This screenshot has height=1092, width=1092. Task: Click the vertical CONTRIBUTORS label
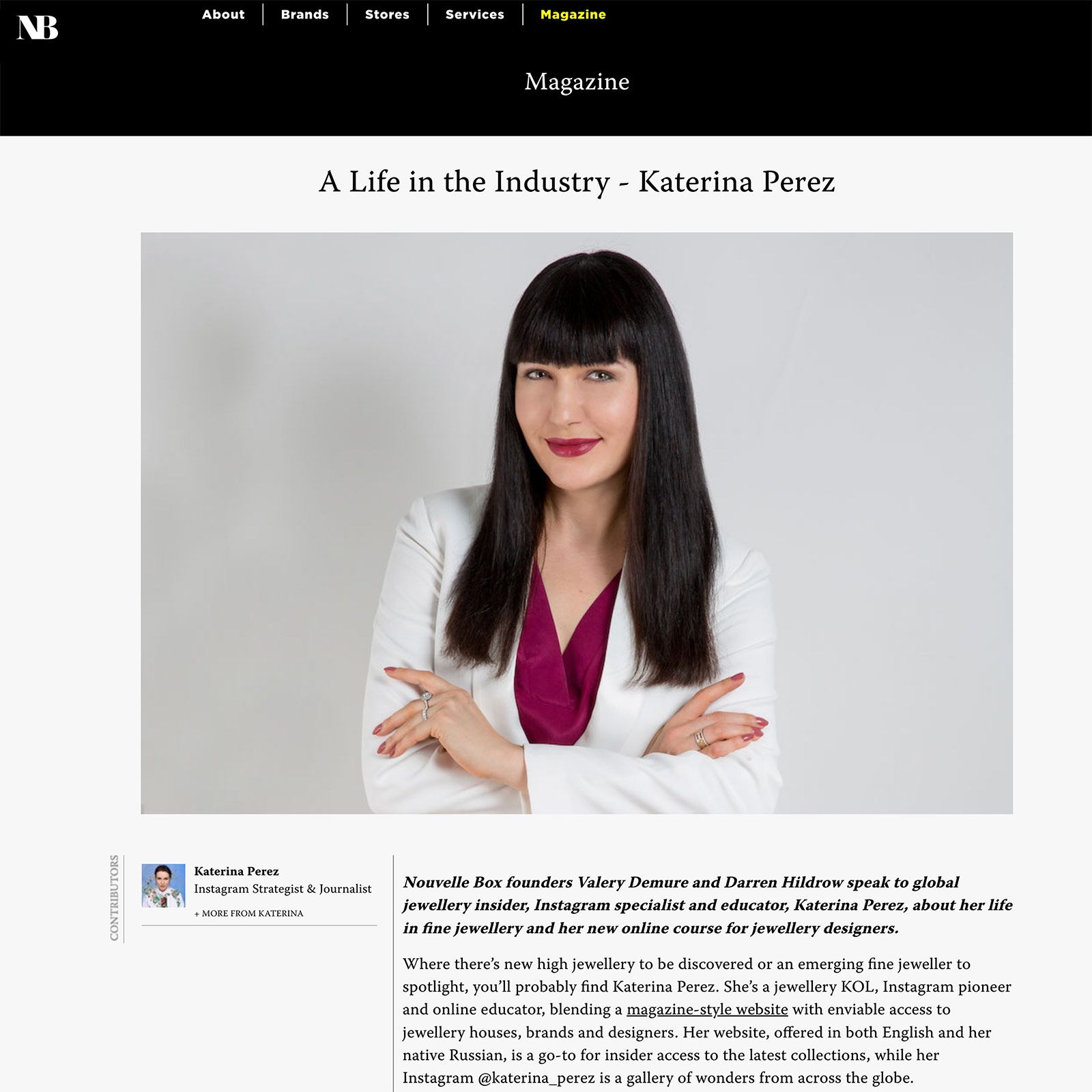(x=115, y=897)
